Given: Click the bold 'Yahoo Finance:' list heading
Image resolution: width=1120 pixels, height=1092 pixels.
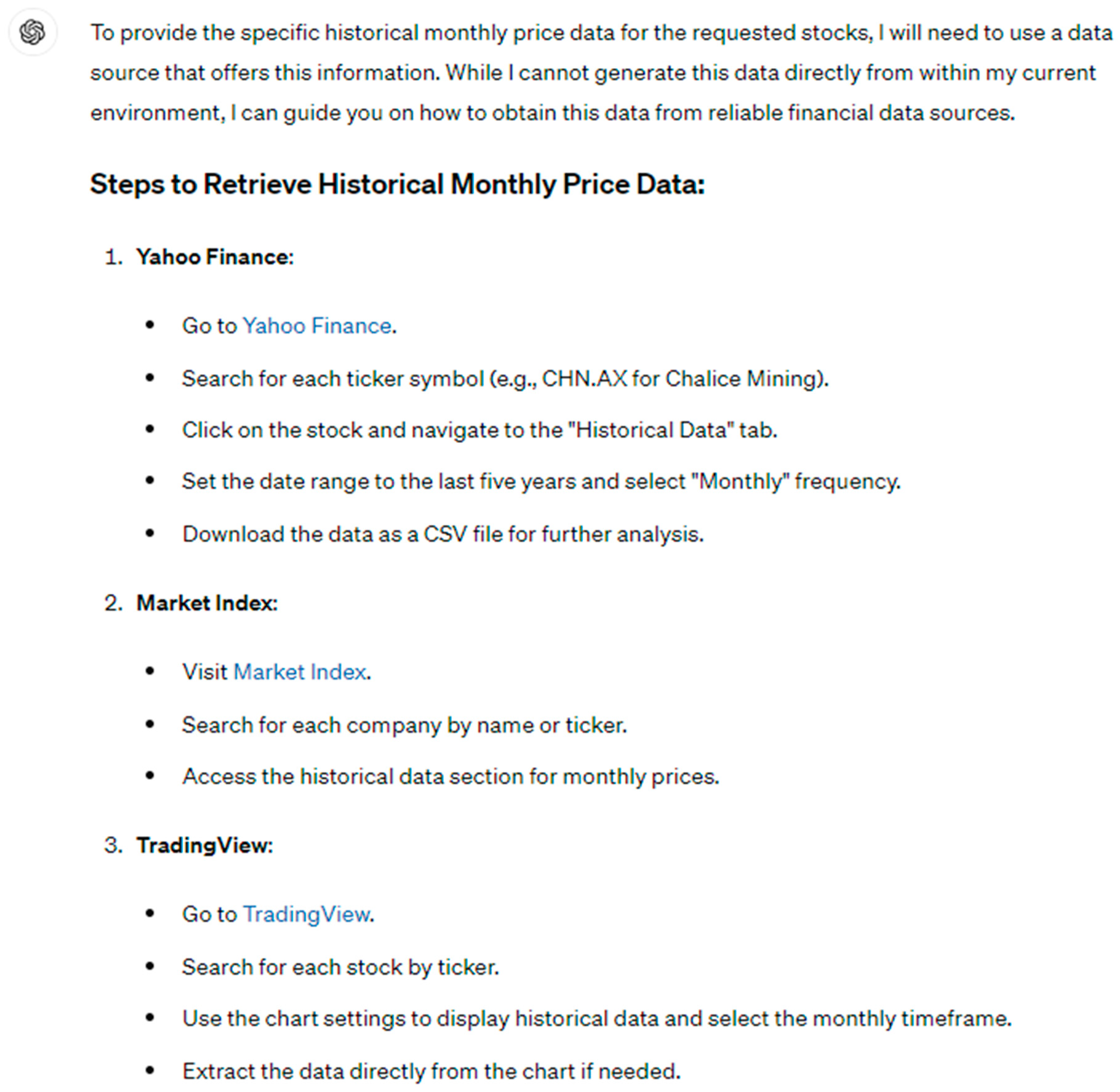Looking at the screenshot, I should click(214, 257).
